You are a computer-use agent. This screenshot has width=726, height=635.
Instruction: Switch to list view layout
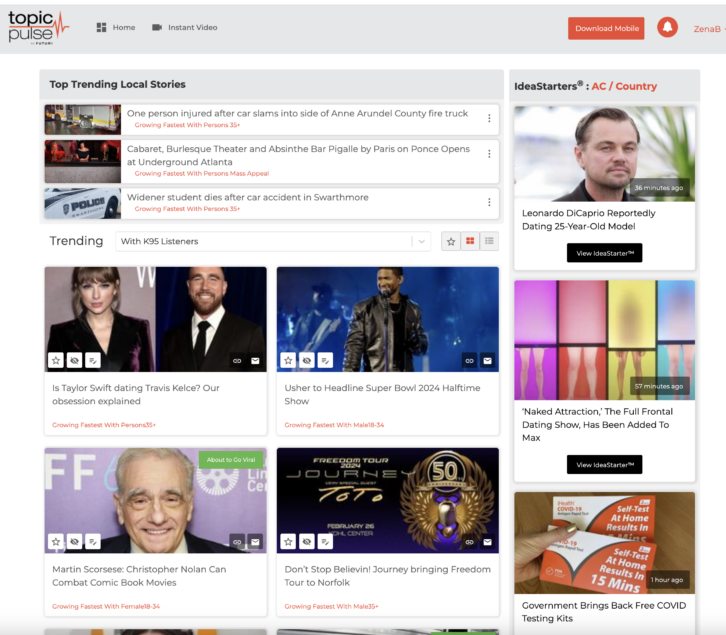[x=489, y=241]
